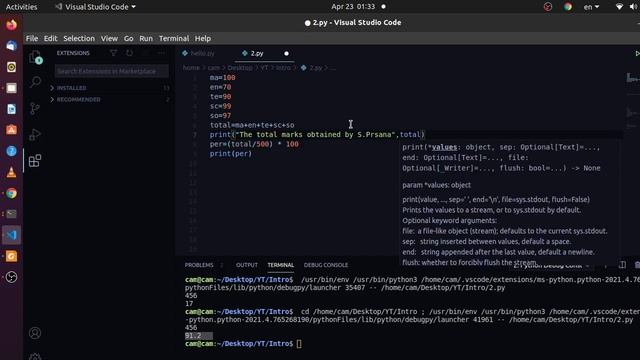Select the TERMINAL panel tab
The width and height of the screenshot is (640, 360).
(281, 265)
